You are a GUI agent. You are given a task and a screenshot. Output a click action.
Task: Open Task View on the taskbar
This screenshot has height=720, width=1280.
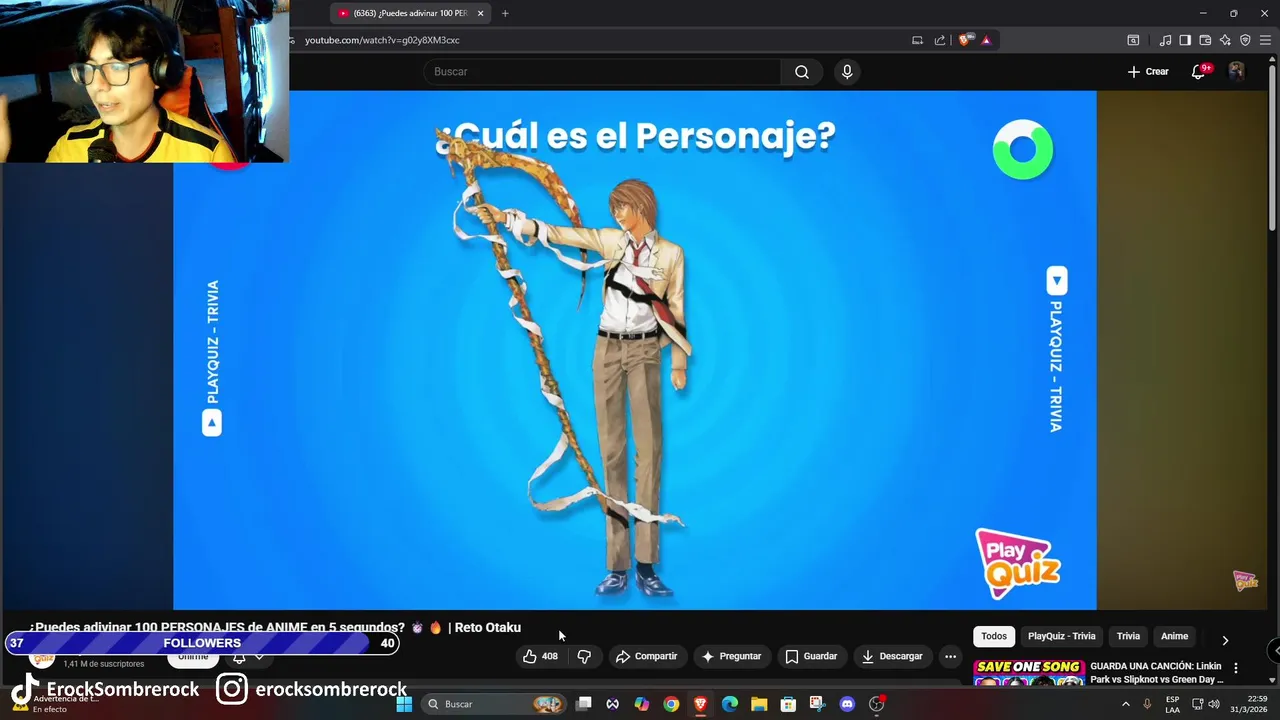pyautogui.click(x=584, y=704)
